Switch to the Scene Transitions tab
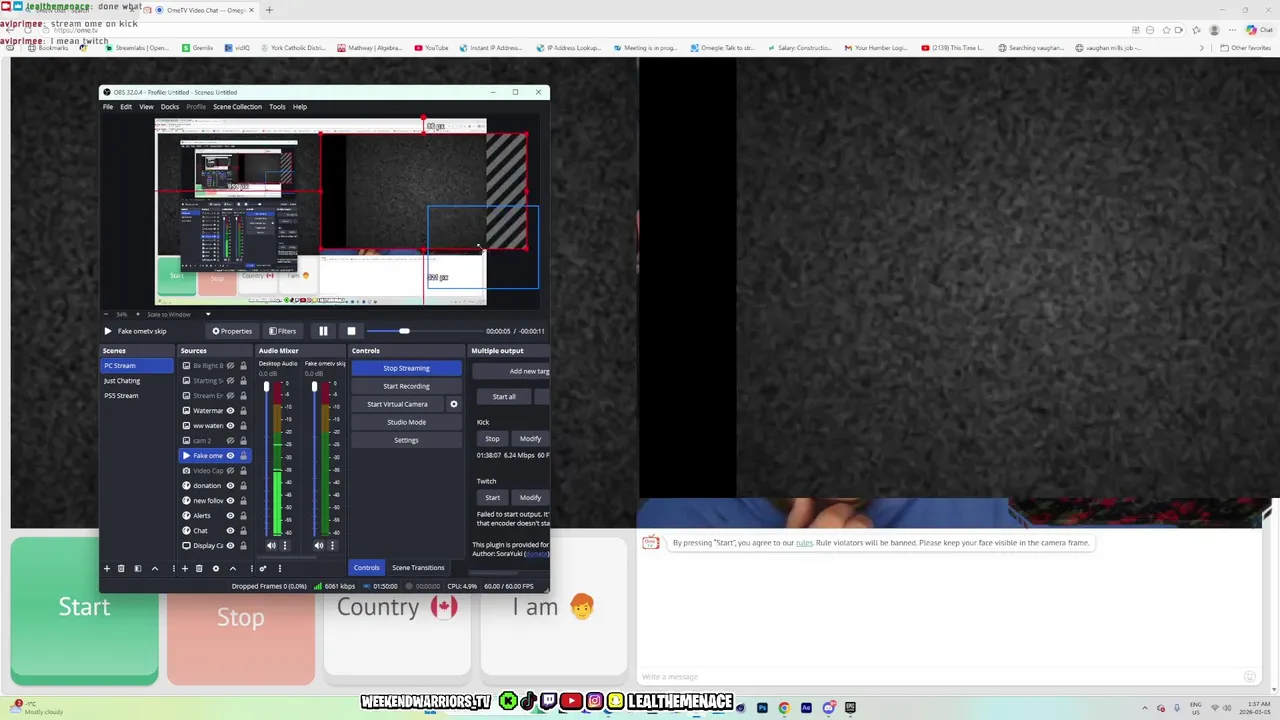The image size is (1280, 720). click(x=418, y=568)
